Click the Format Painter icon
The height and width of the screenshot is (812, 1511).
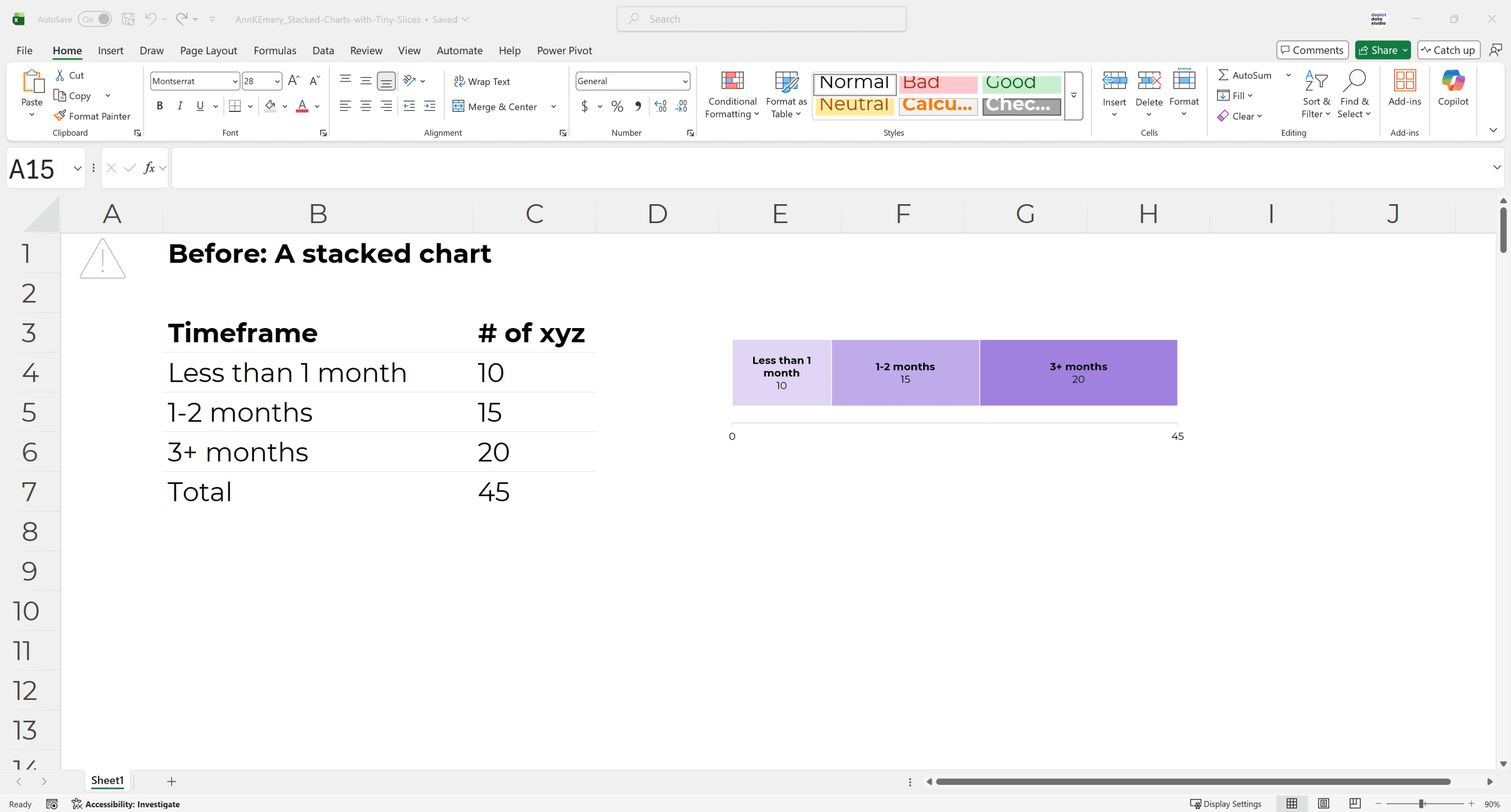pyautogui.click(x=60, y=116)
